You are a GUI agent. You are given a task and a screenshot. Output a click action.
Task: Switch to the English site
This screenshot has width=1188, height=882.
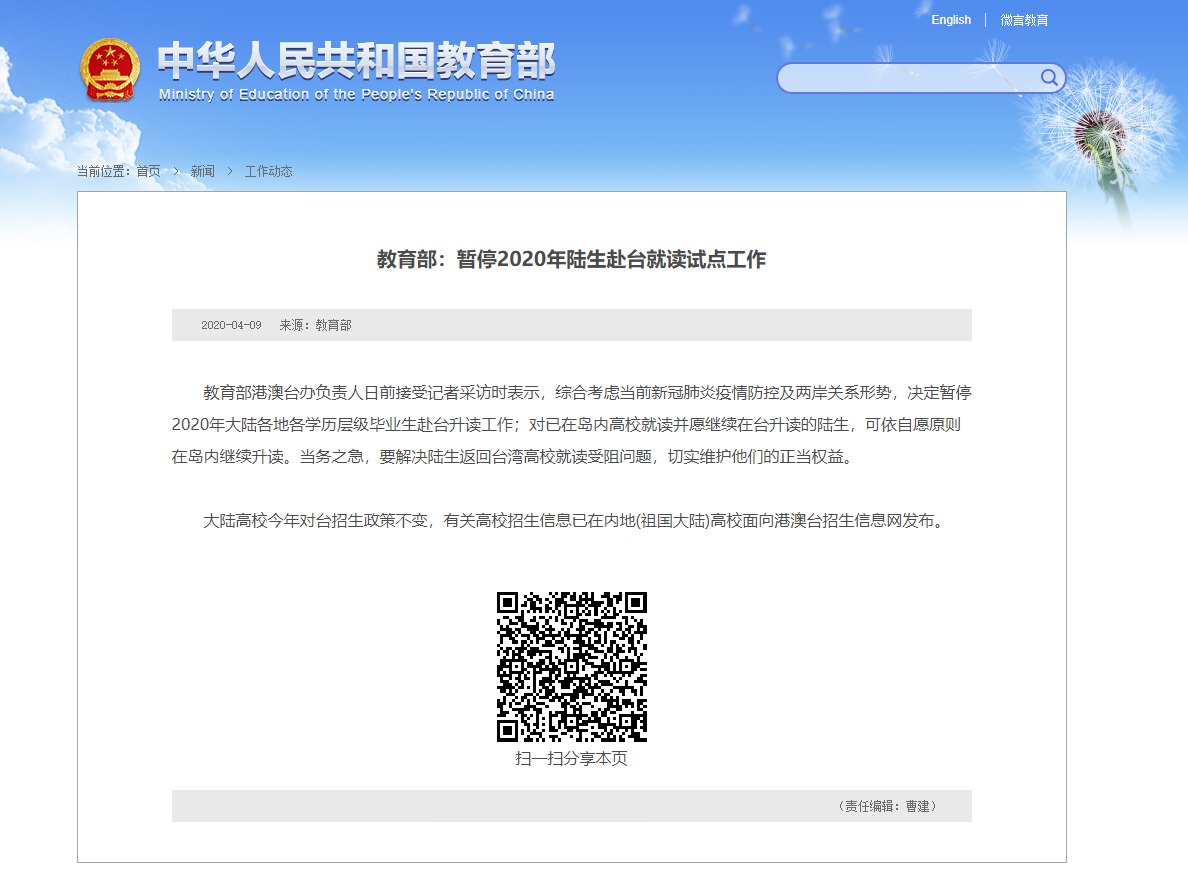tap(951, 20)
